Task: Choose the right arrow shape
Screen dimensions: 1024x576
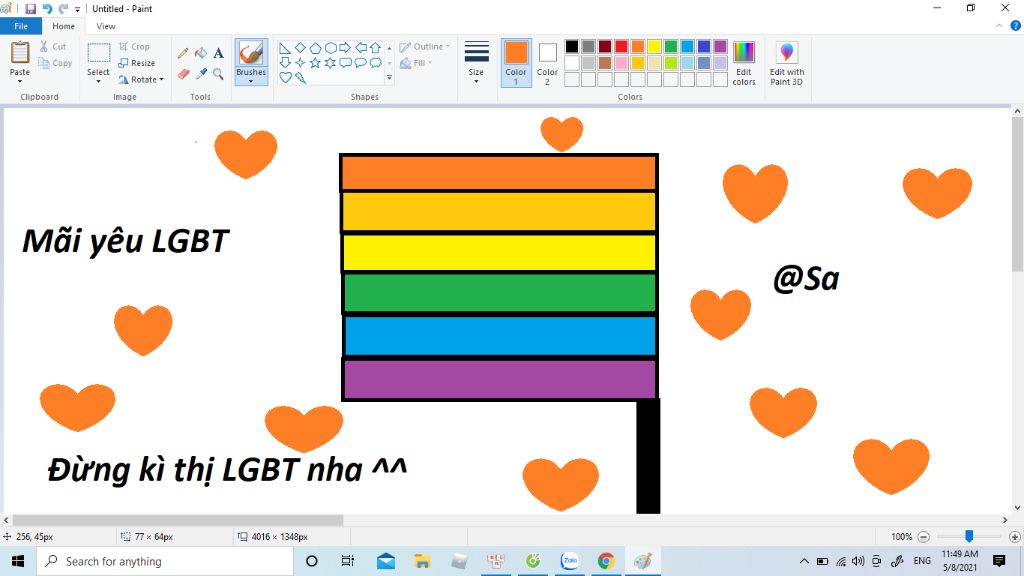Action: click(x=345, y=48)
